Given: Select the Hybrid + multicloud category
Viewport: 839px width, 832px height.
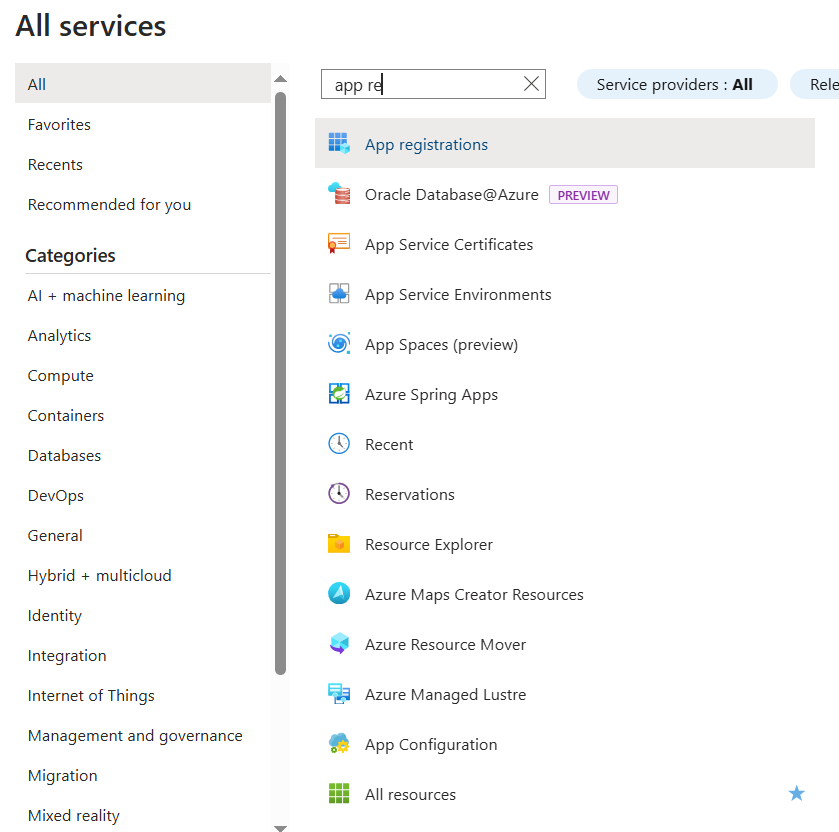Looking at the screenshot, I should point(100,576).
